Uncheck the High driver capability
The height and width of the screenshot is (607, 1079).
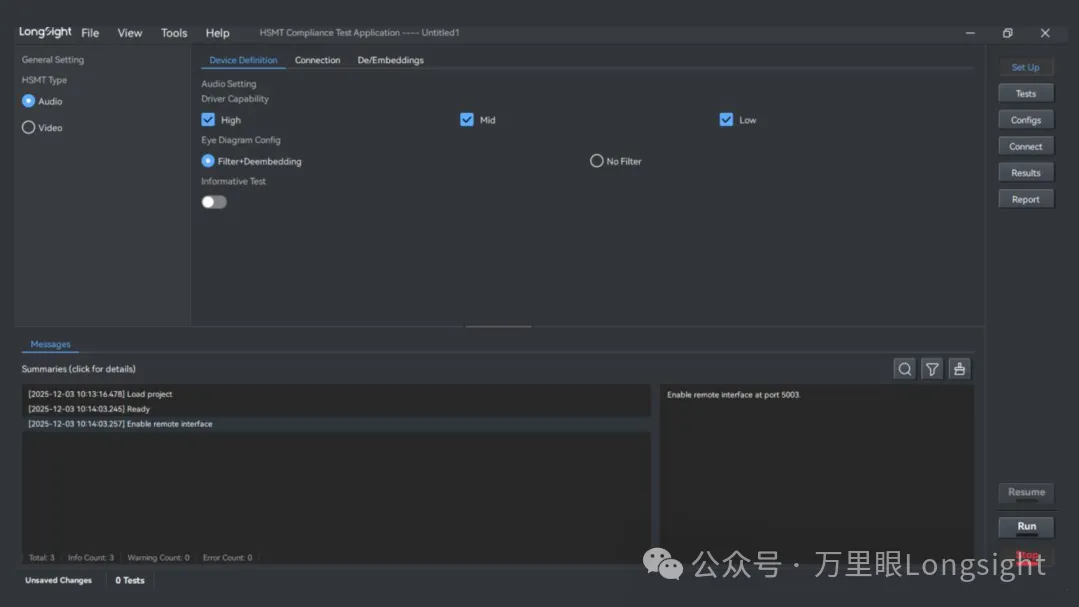pyautogui.click(x=208, y=120)
